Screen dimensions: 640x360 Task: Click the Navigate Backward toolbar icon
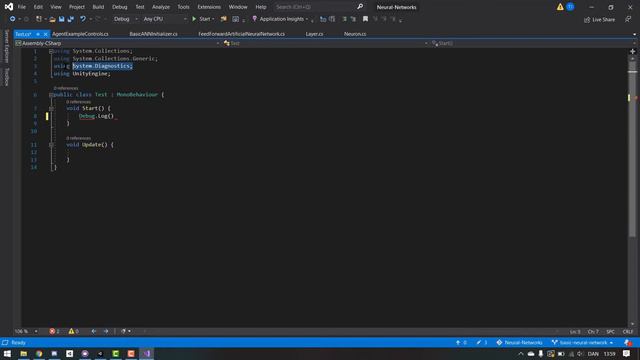[13, 19]
